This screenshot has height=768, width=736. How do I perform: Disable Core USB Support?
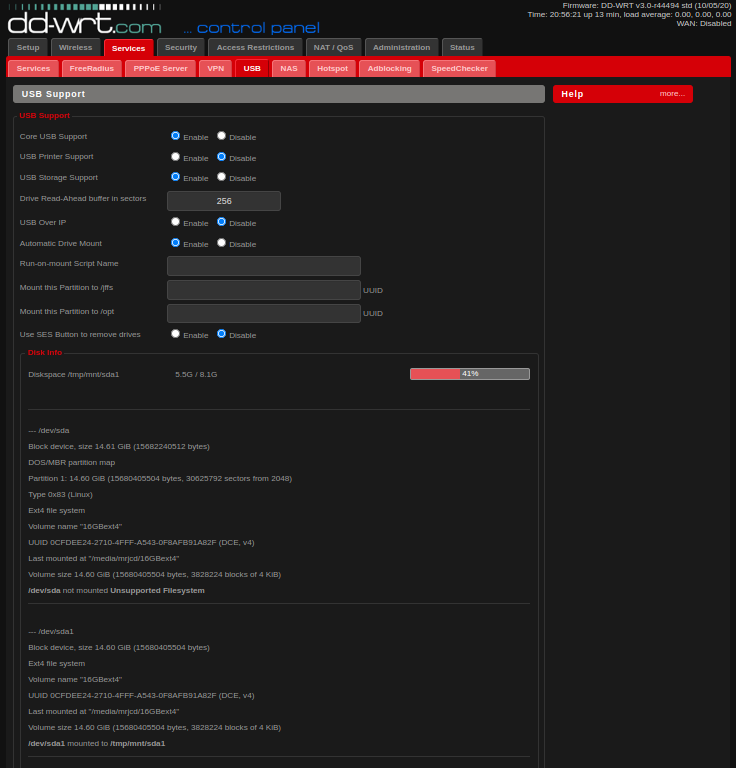click(x=222, y=136)
